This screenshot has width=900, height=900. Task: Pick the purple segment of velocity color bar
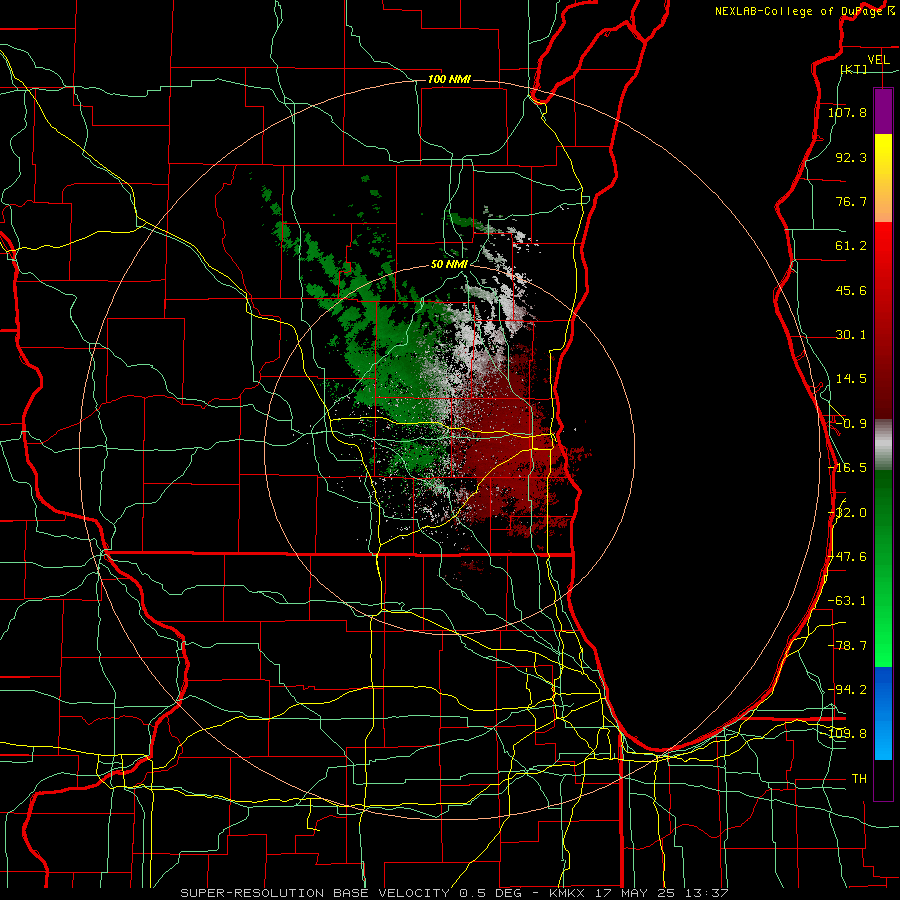[883, 111]
